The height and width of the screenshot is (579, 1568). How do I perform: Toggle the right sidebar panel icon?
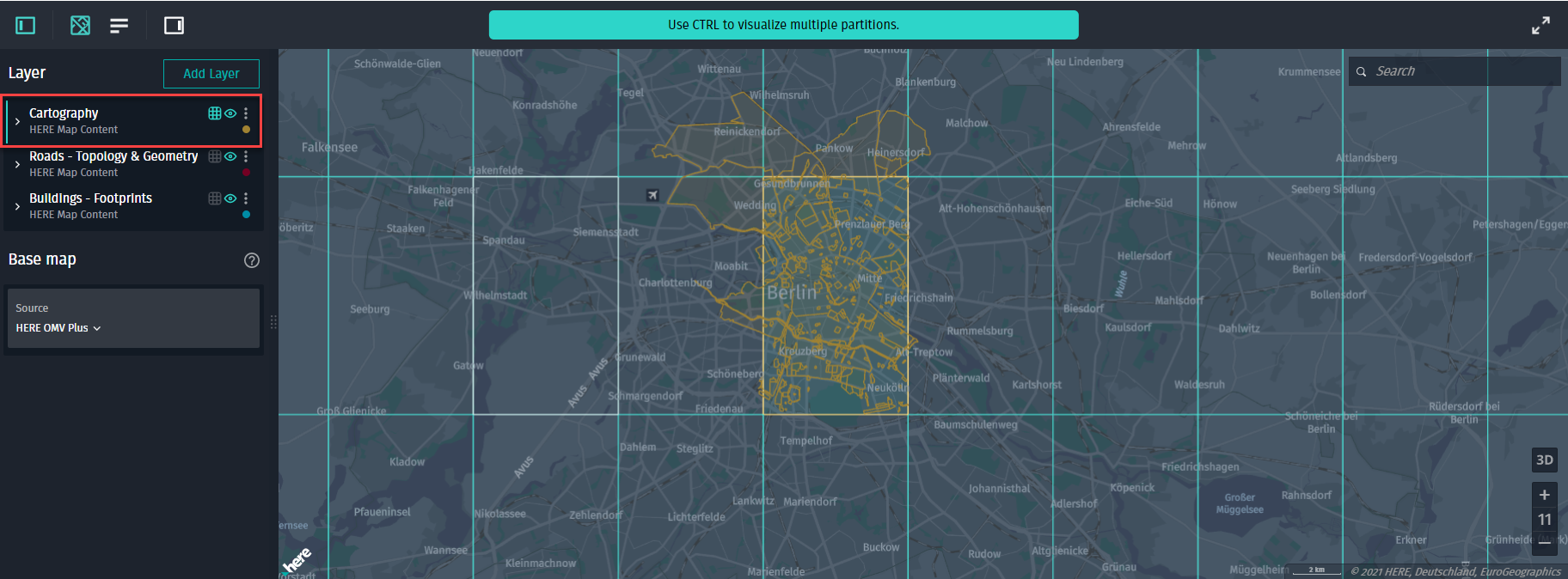[174, 26]
